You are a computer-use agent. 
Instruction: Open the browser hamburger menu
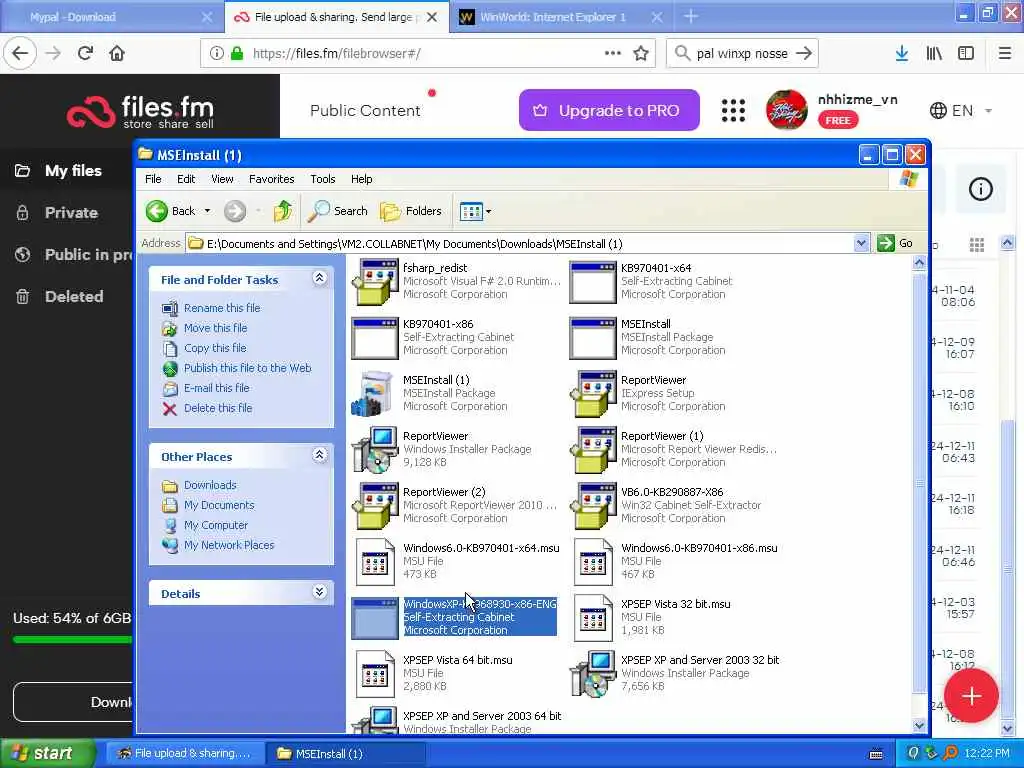click(x=1005, y=53)
